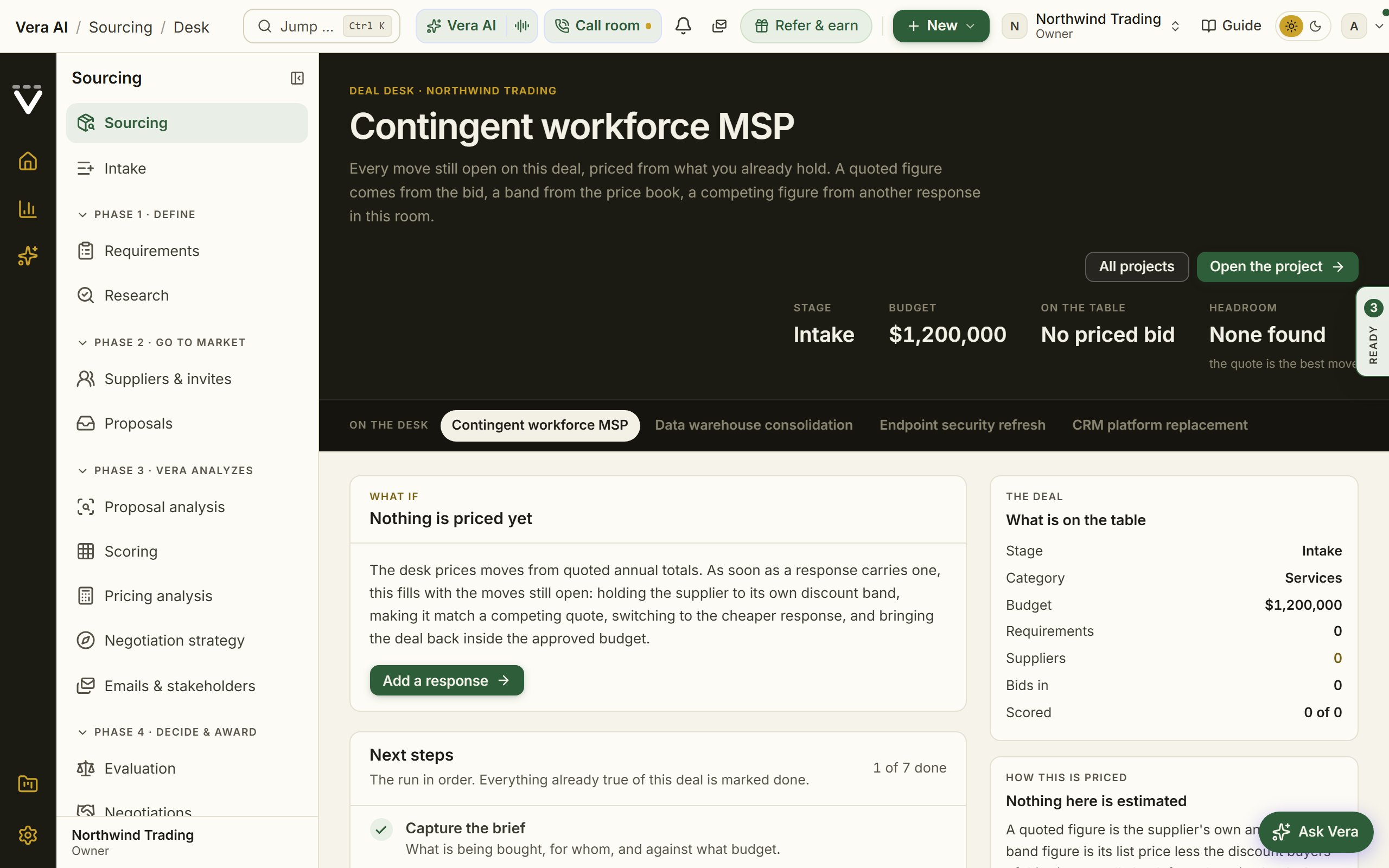The height and width of the screenshot is (868, 1389).
Task: Click the Proposal analysis scan icon
Action: [86, 507]
